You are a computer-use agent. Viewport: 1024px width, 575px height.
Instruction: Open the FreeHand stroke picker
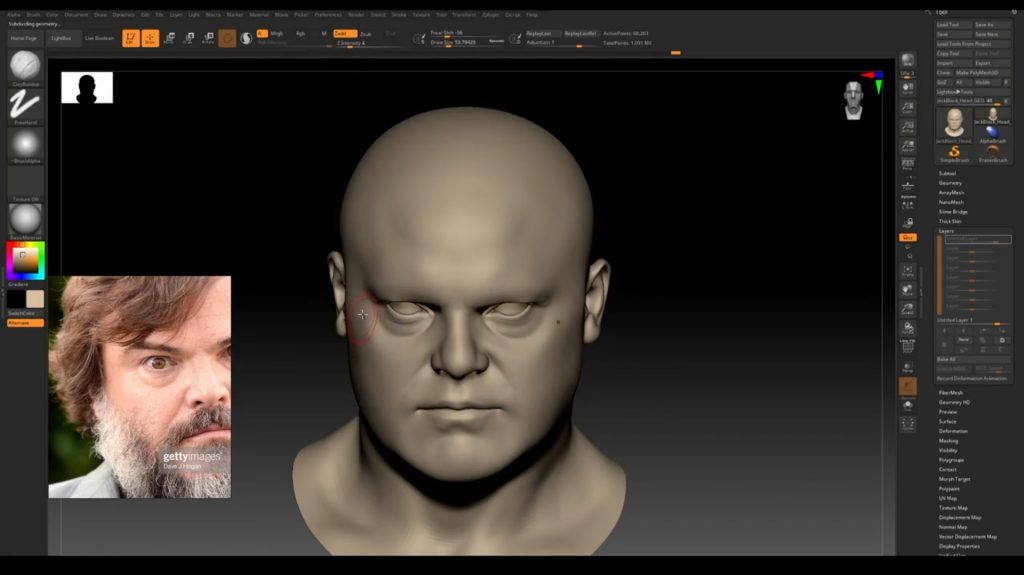click(x=25, y=105)
